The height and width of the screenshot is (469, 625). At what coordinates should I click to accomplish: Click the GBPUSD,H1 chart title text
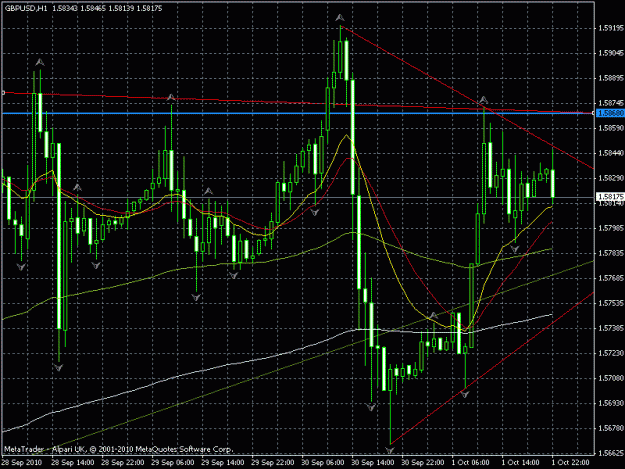point(26,8)
